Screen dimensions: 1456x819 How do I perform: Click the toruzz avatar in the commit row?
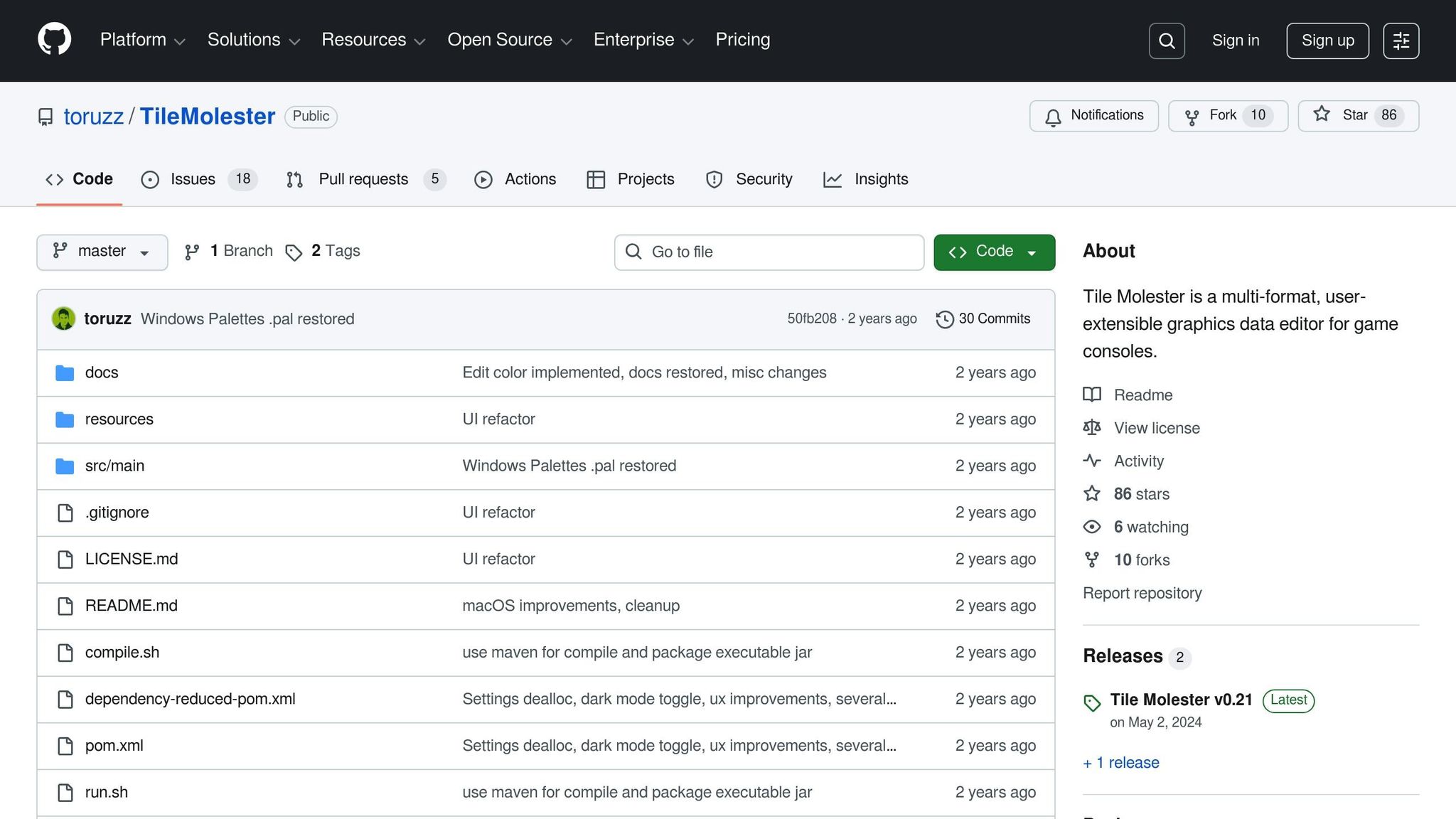click(x=64, y=318)
